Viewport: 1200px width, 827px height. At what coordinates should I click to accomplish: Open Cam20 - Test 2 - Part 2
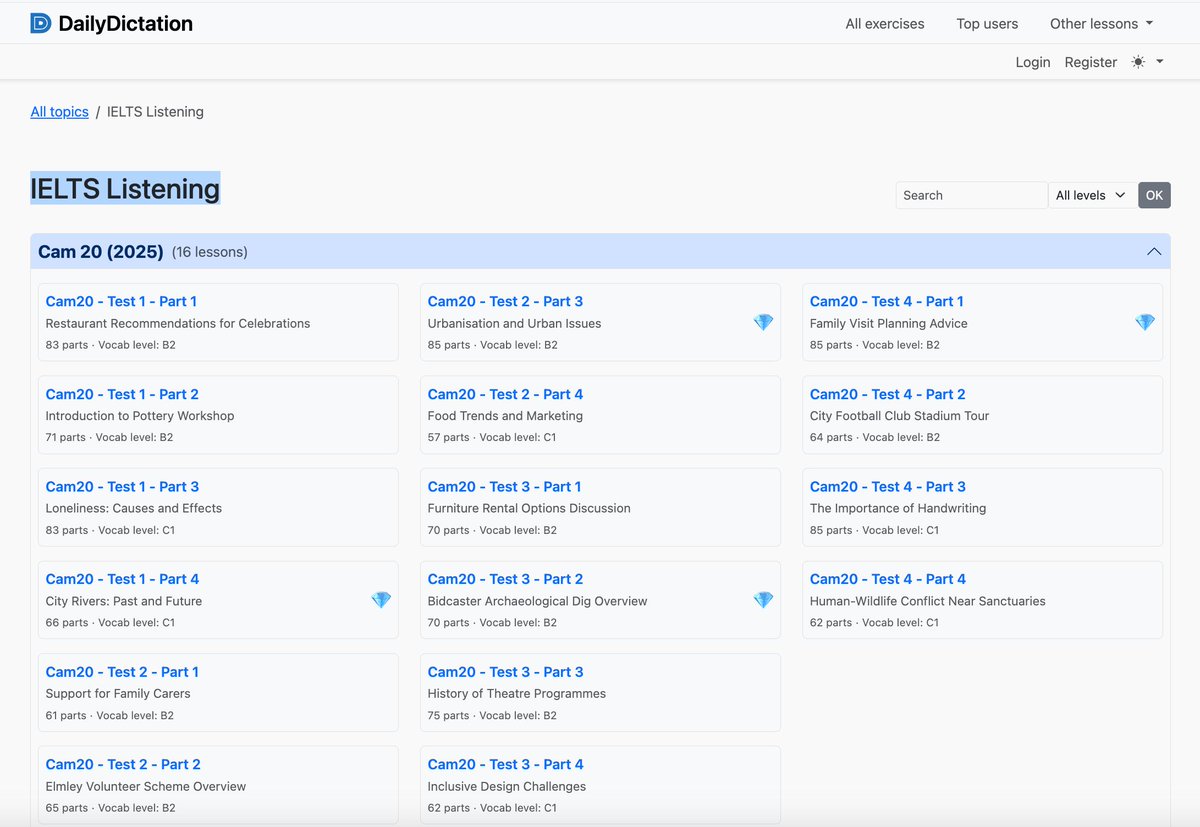123,764
